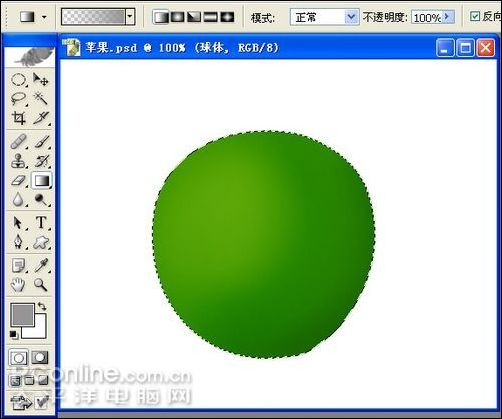Activate the Crop tool

point(18,118)
